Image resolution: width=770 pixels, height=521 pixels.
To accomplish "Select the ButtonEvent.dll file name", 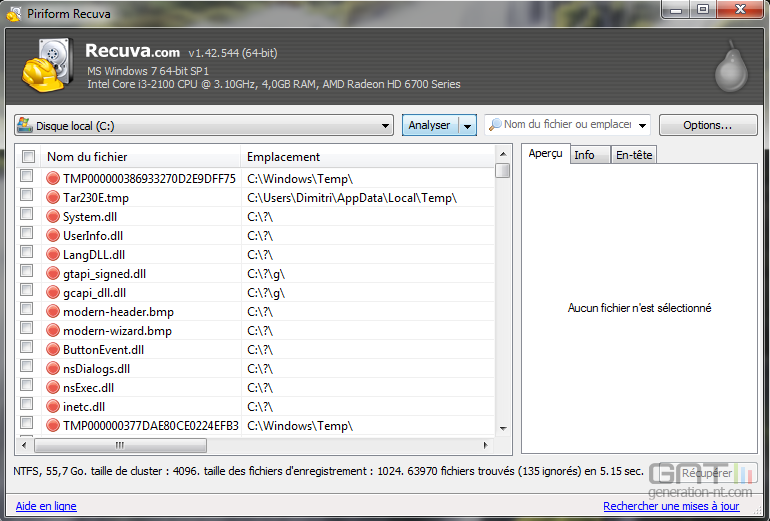I will click(x=104, y=350).
